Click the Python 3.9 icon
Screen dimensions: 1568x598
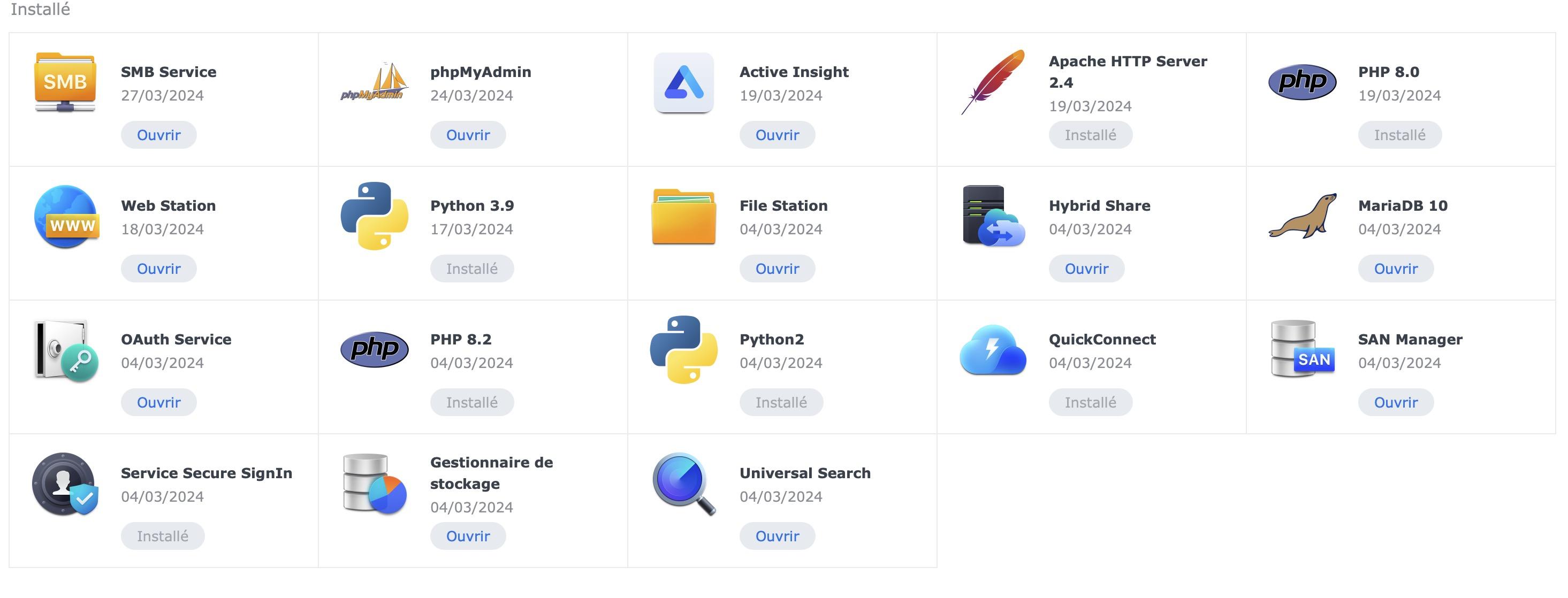click(x=375, y=216)
